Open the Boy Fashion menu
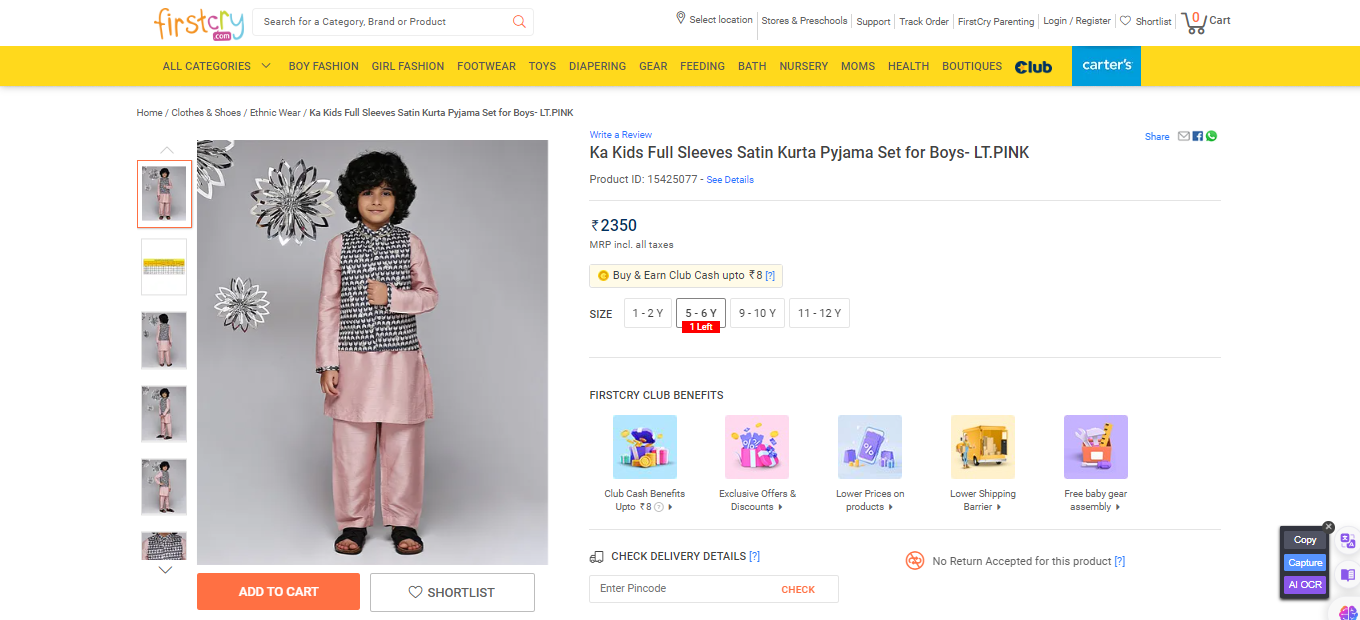Screen dimensions: 1360x620 click(323, 66)
